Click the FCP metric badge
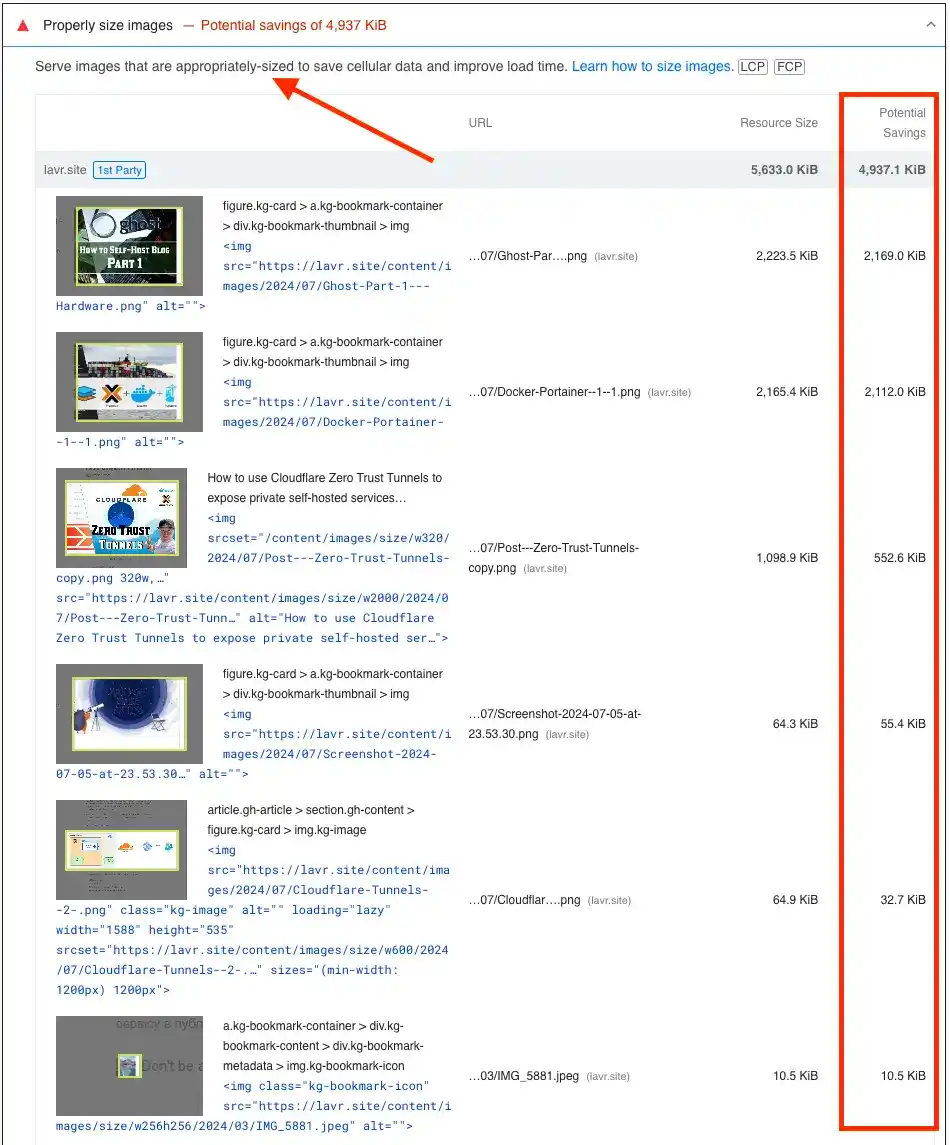This screenshot has width=950, height=1145. click(789, 67)
